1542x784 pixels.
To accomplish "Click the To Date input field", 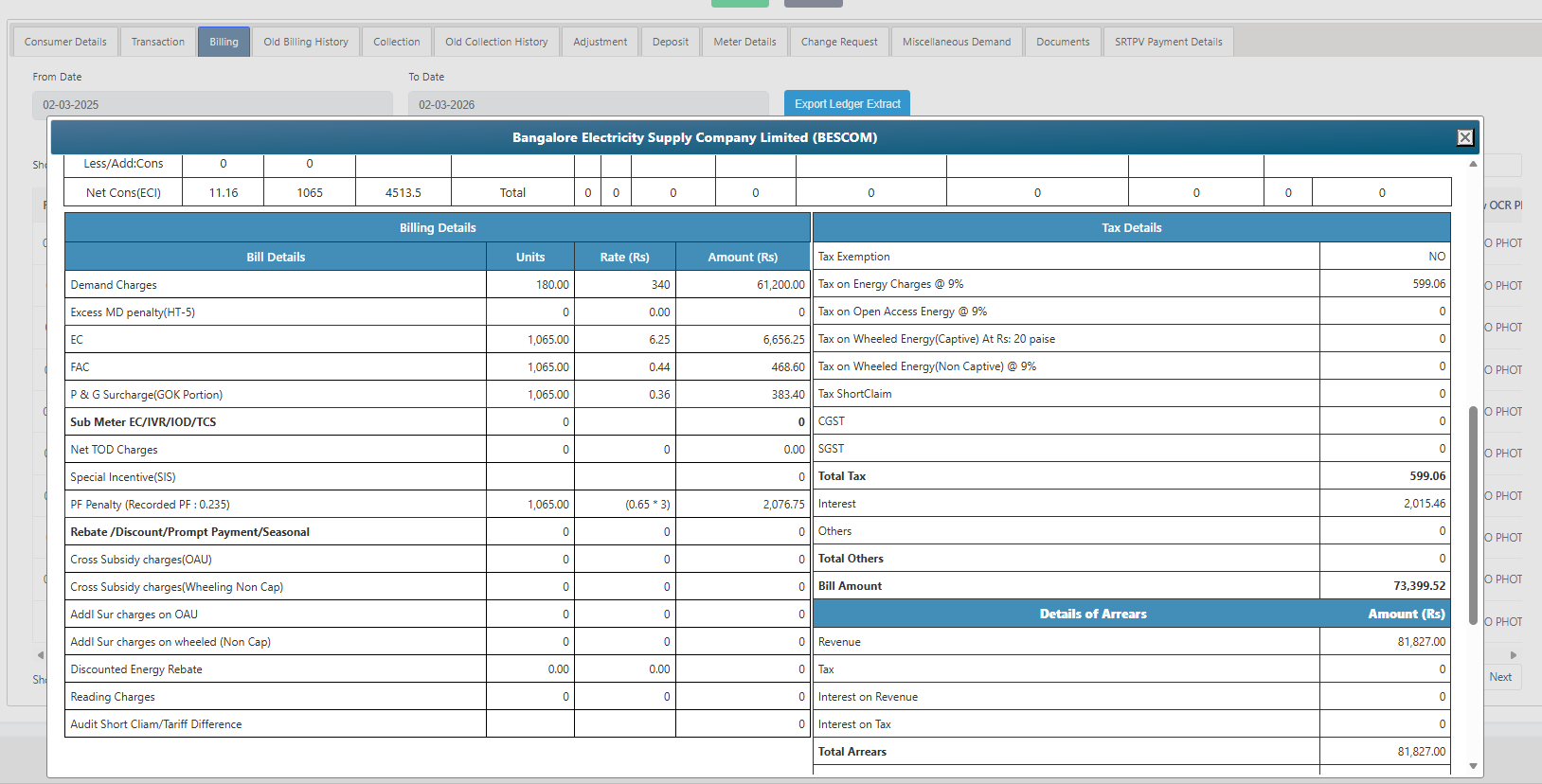I will [x=587, y=104].
